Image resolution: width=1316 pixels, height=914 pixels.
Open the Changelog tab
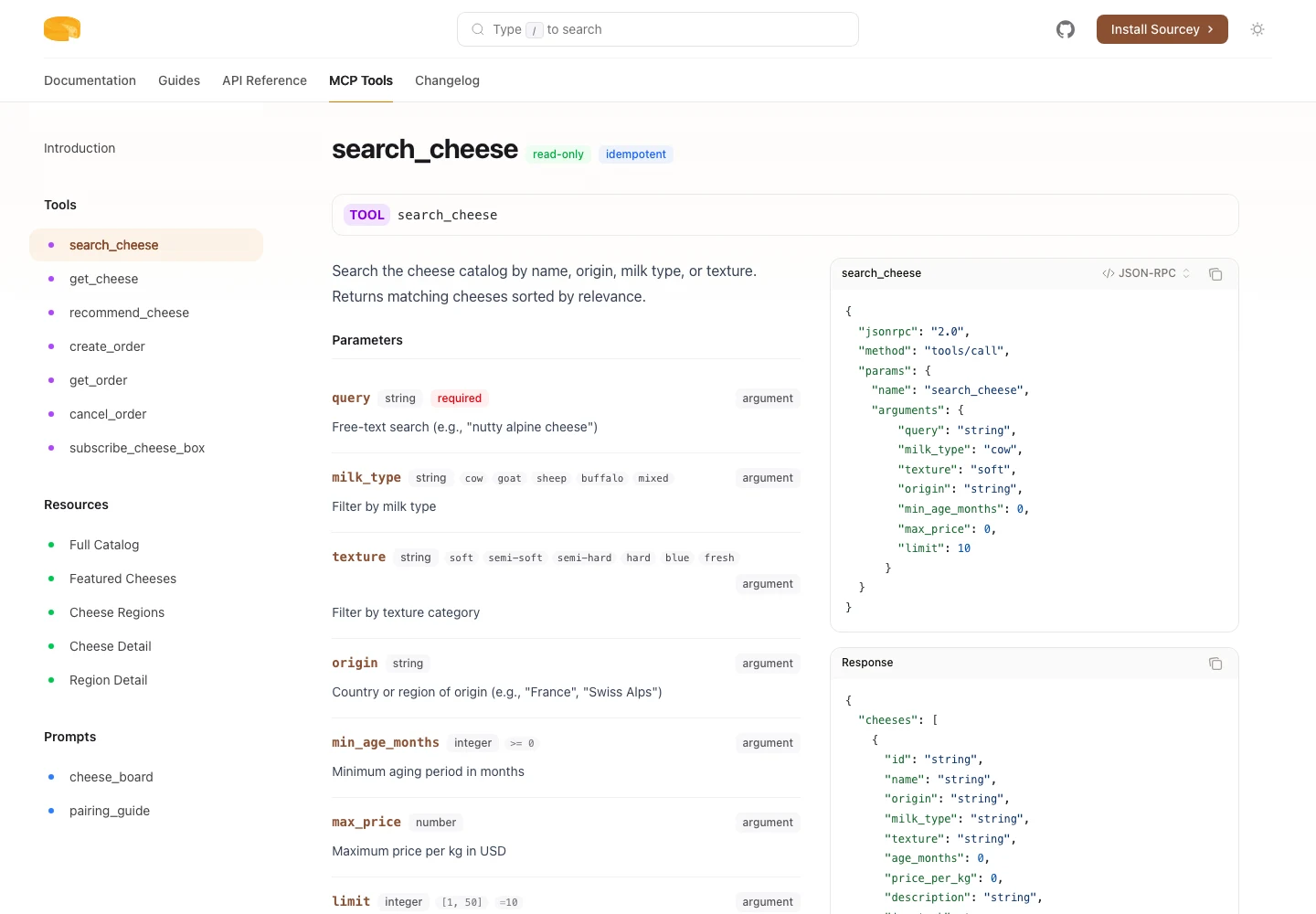tap(447, 80)
